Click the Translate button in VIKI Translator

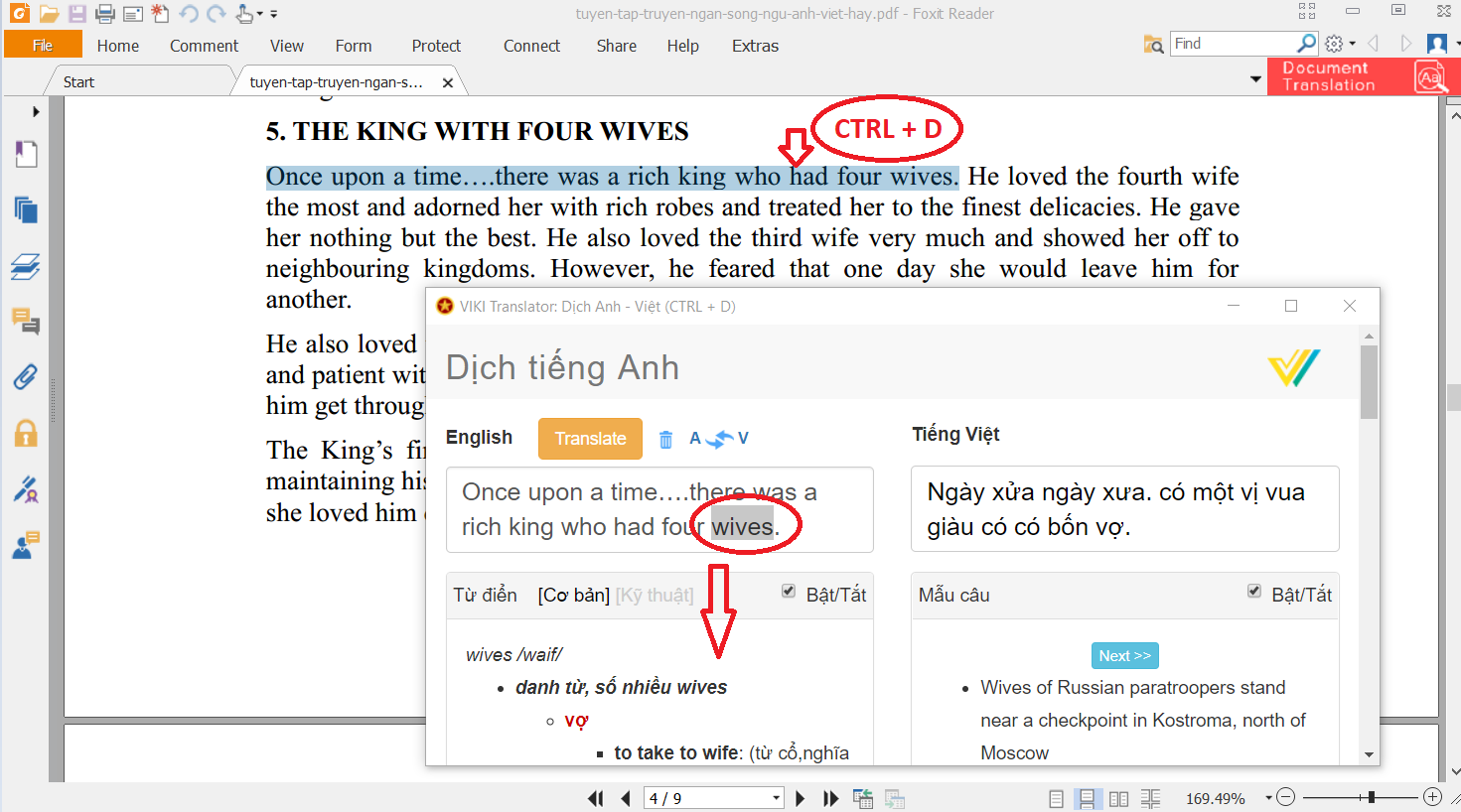(590, 438)
